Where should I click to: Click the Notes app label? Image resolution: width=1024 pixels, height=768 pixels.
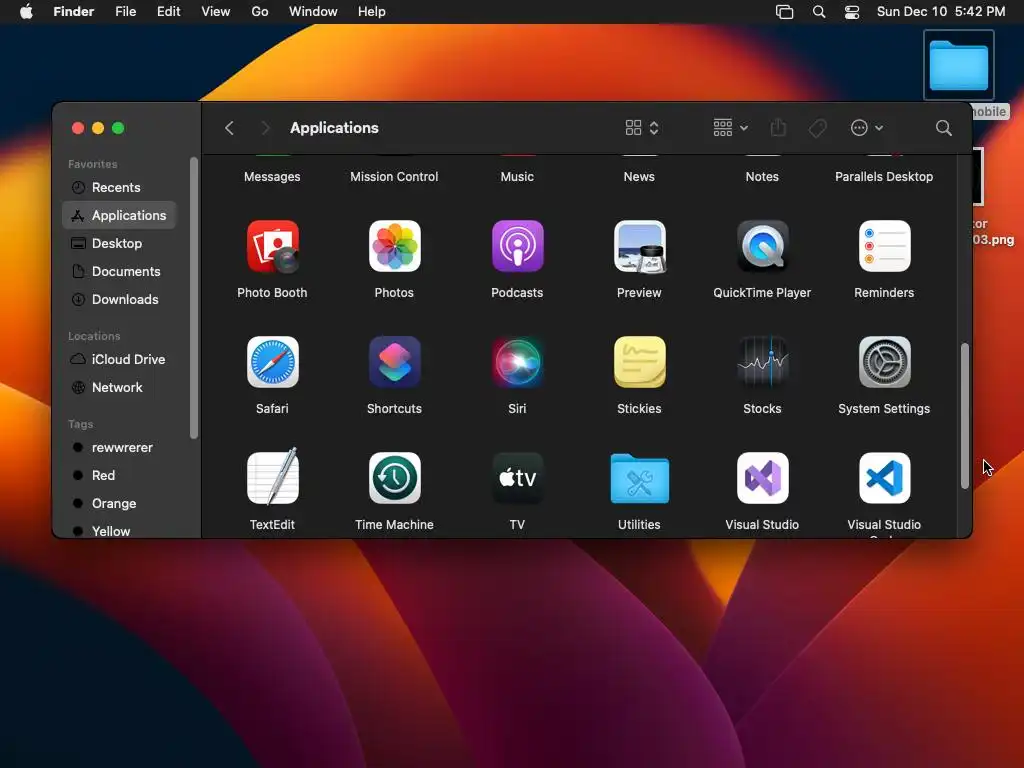tap(762, 177)
